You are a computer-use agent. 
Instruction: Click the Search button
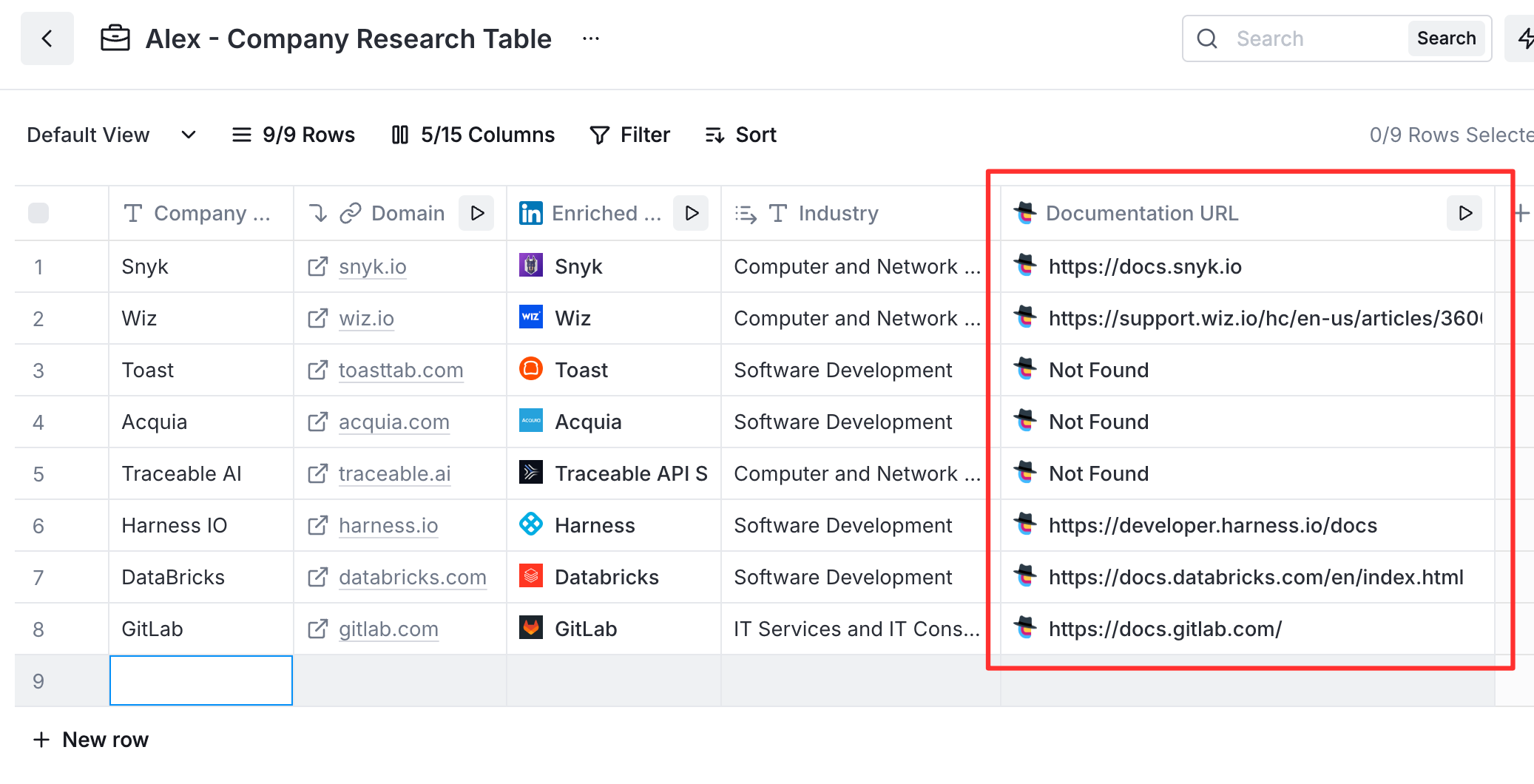[x=1446, y=38]
